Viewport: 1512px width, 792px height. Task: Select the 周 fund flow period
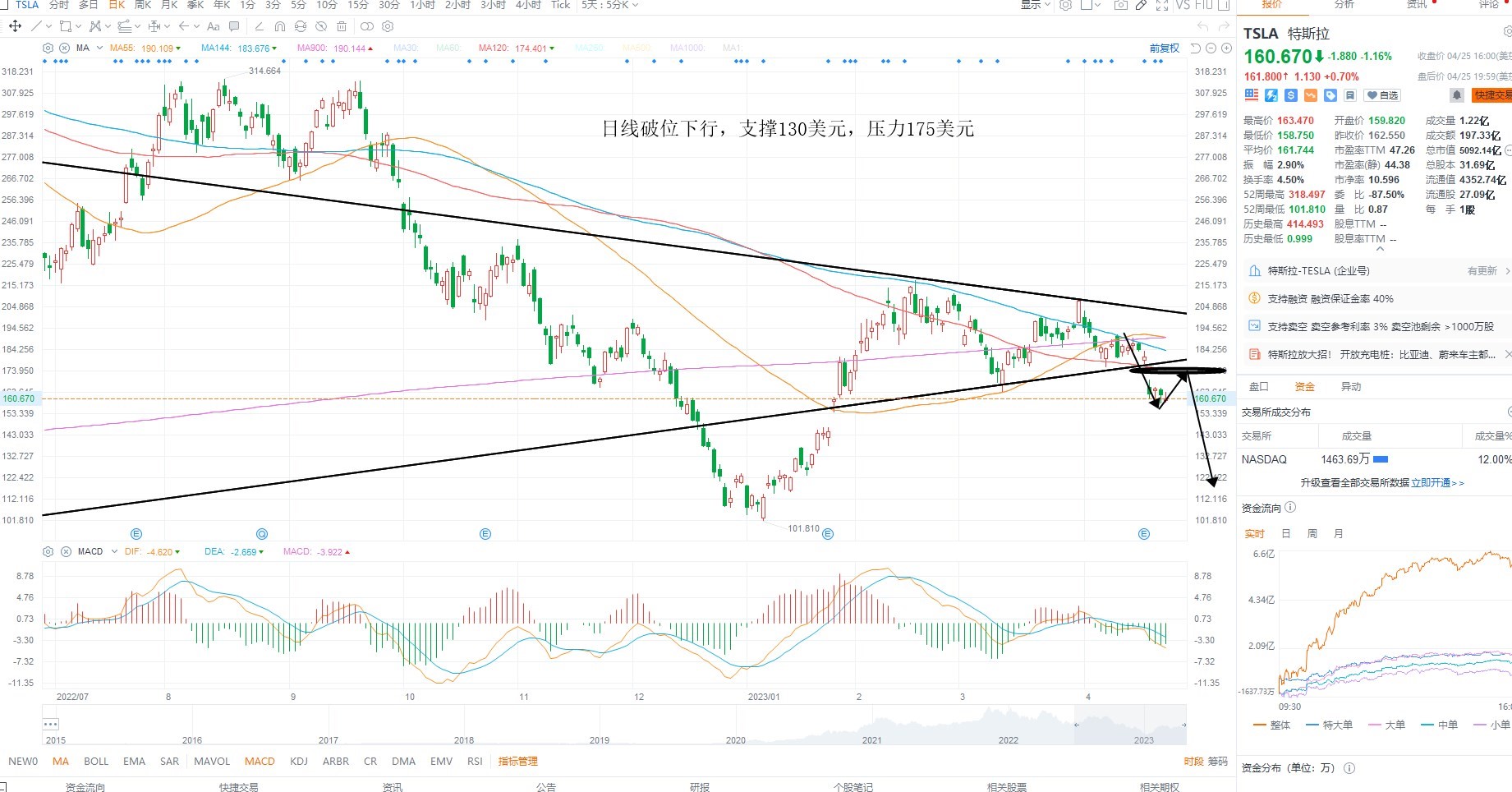point(1312,534)
